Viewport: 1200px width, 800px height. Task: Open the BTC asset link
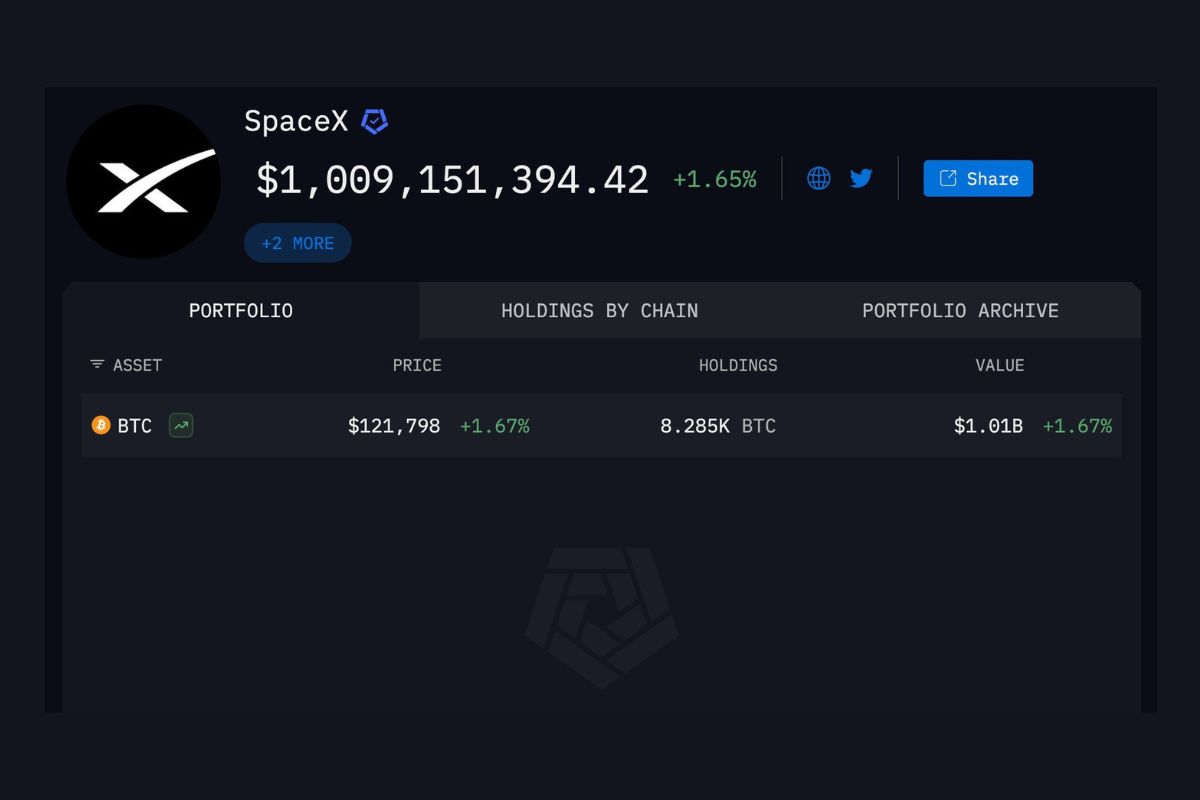pyautogui.click(x=135, y=426)
